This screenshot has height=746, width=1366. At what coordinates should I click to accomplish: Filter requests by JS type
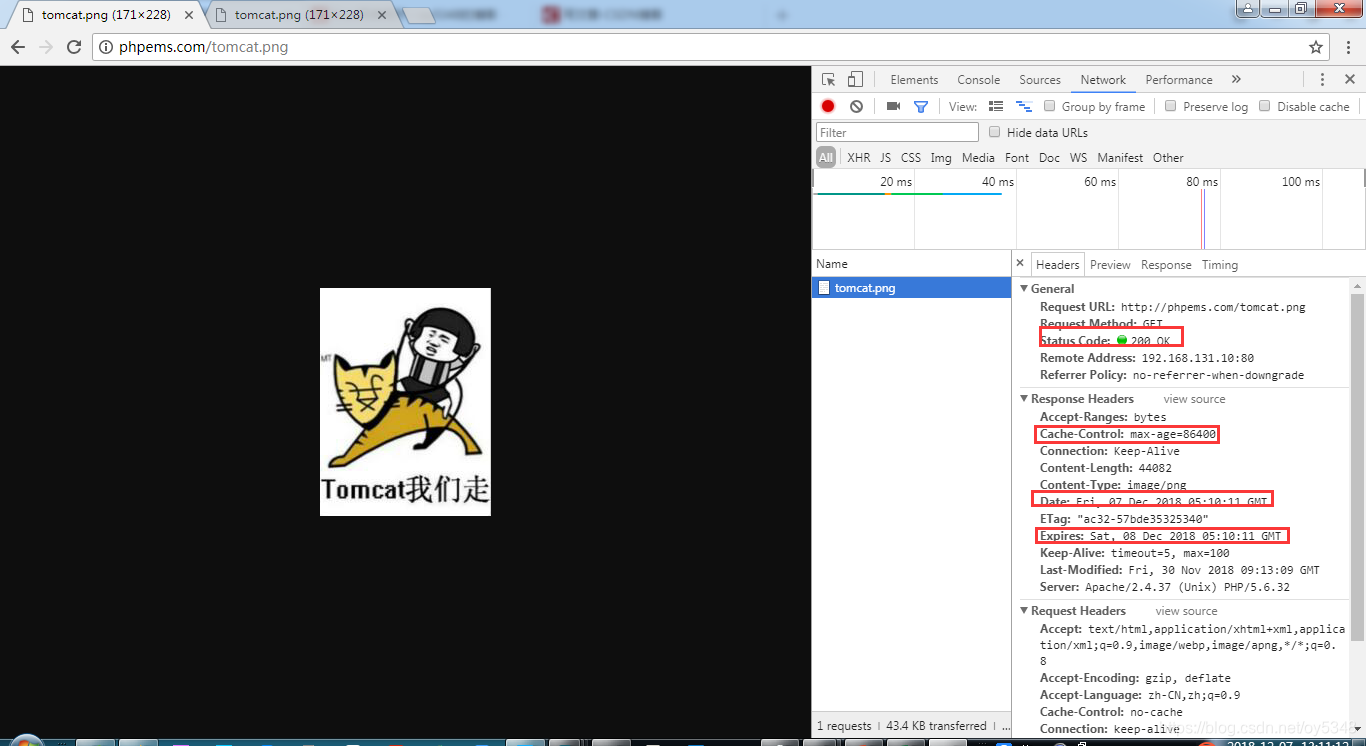pyautogui.click(x=886, y=158)
